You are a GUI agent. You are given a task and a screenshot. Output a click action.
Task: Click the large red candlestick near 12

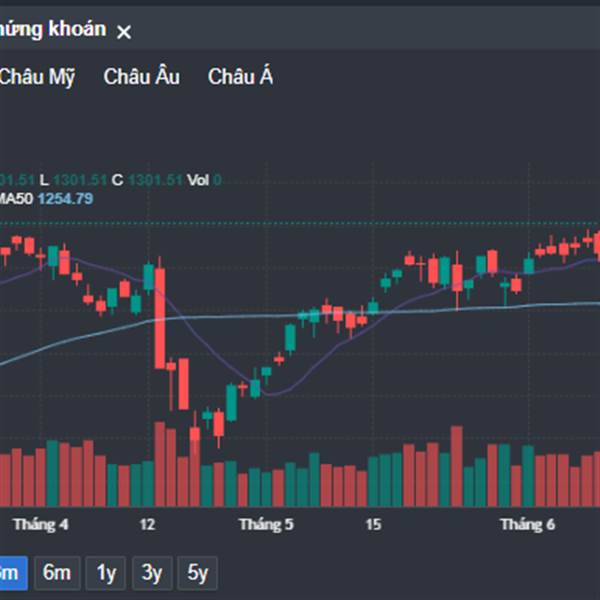coord(161,318)
